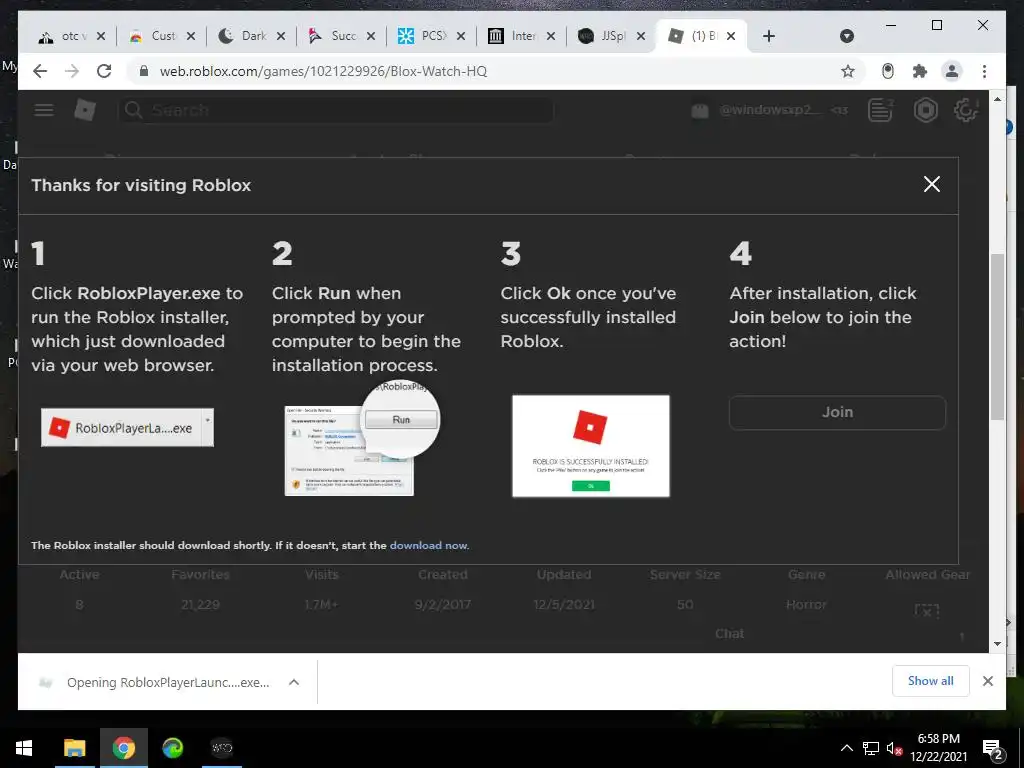The height and width of the screenshot is (768, 1024).
Task: Click the forward navigation arrow
Action: [x=72, y=71]
